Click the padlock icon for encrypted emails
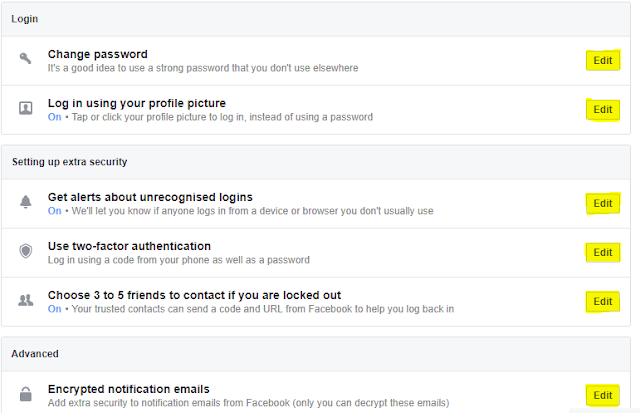The image size is (640, 413). tap(26, 394)
